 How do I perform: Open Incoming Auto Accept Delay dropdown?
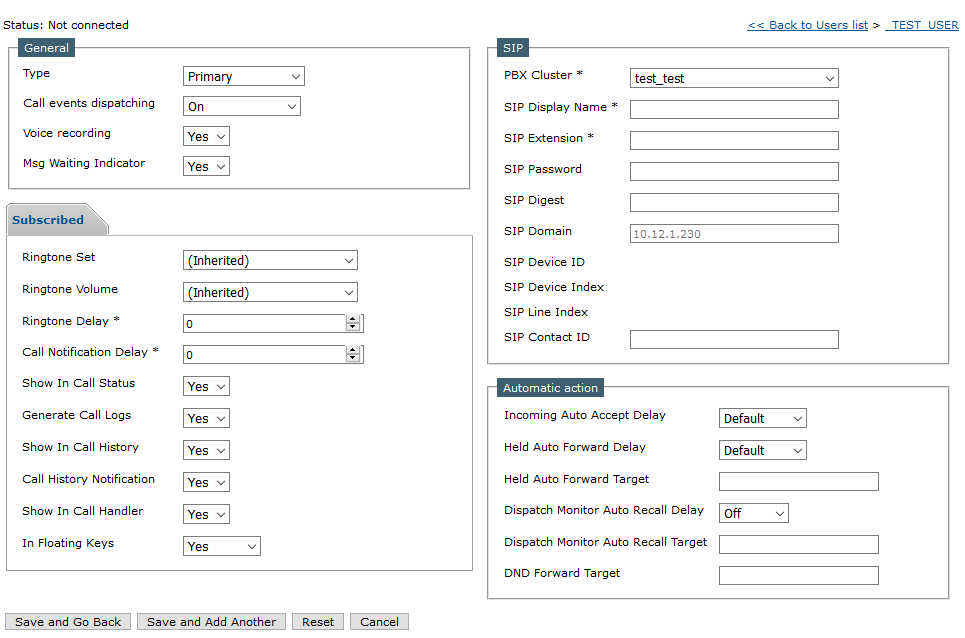pos(763,418)
